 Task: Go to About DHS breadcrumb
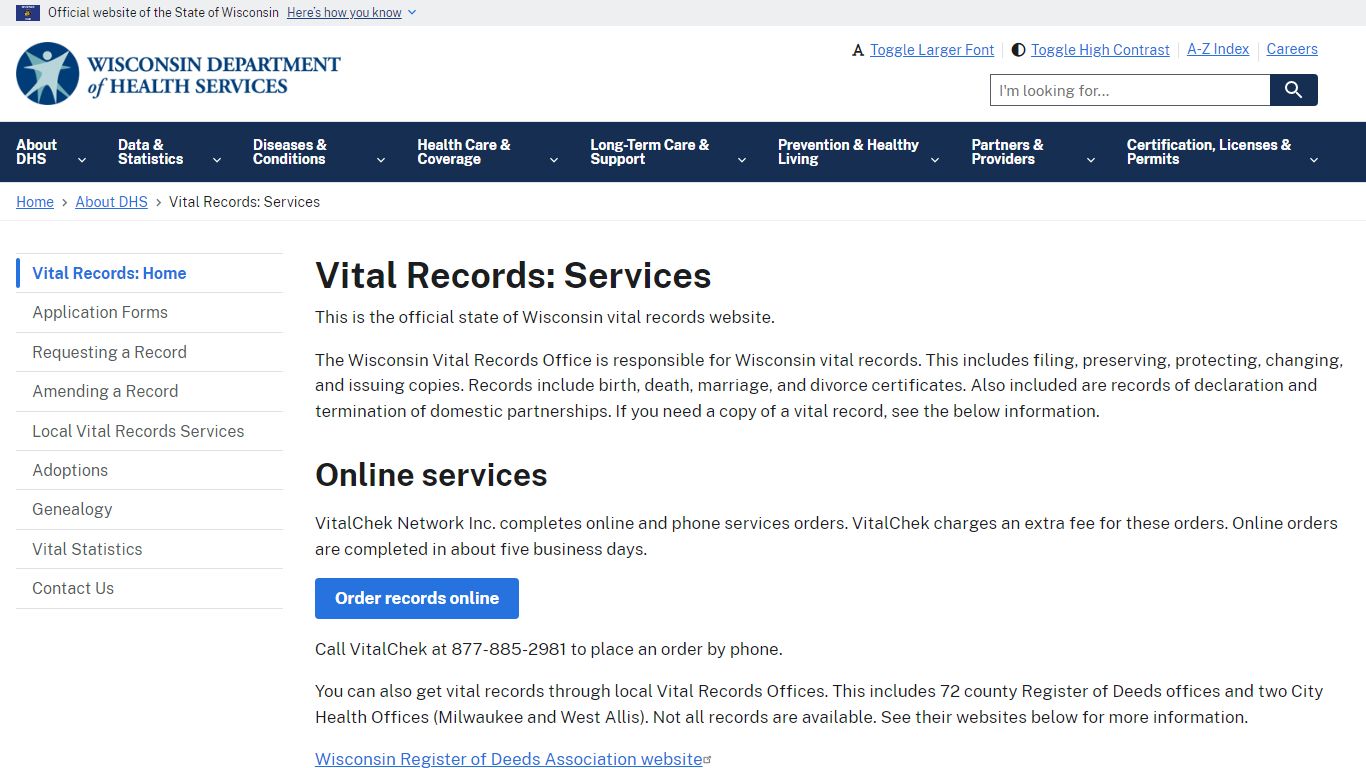point(111,202)
